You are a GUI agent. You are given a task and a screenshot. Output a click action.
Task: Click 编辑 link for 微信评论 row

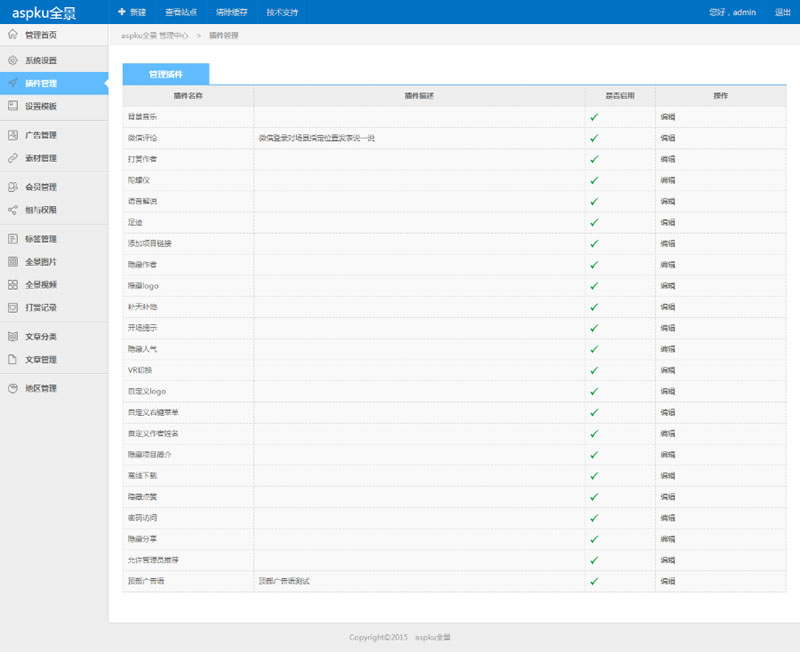point(668,138)
